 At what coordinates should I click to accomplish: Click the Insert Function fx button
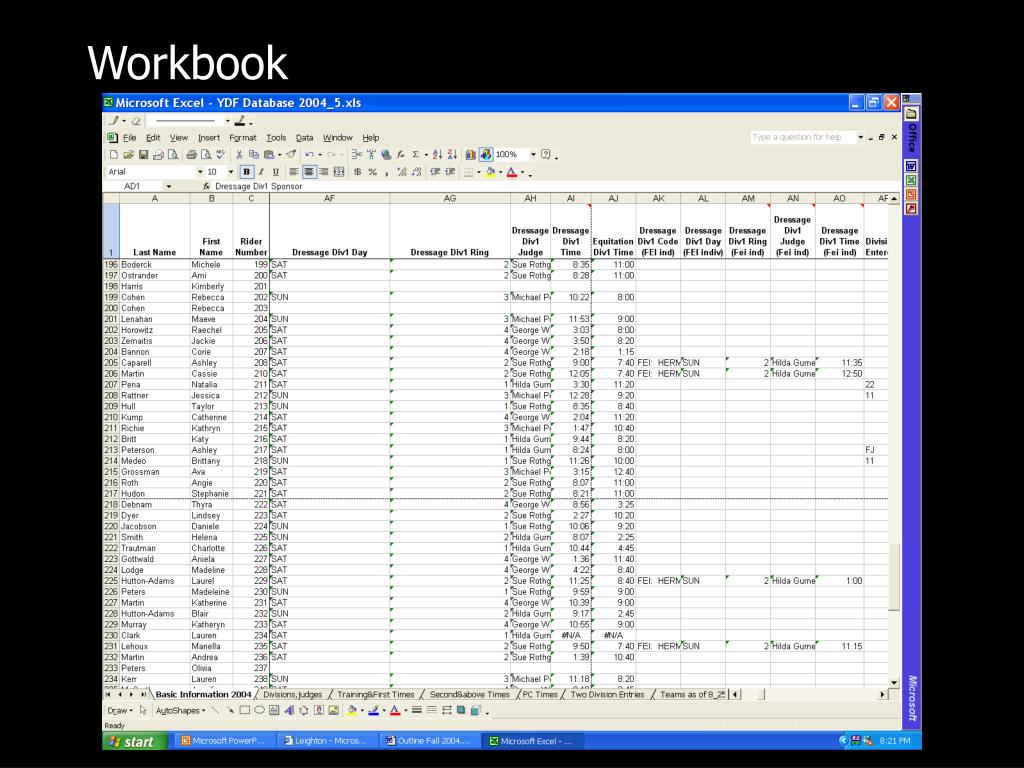(206, 187)
